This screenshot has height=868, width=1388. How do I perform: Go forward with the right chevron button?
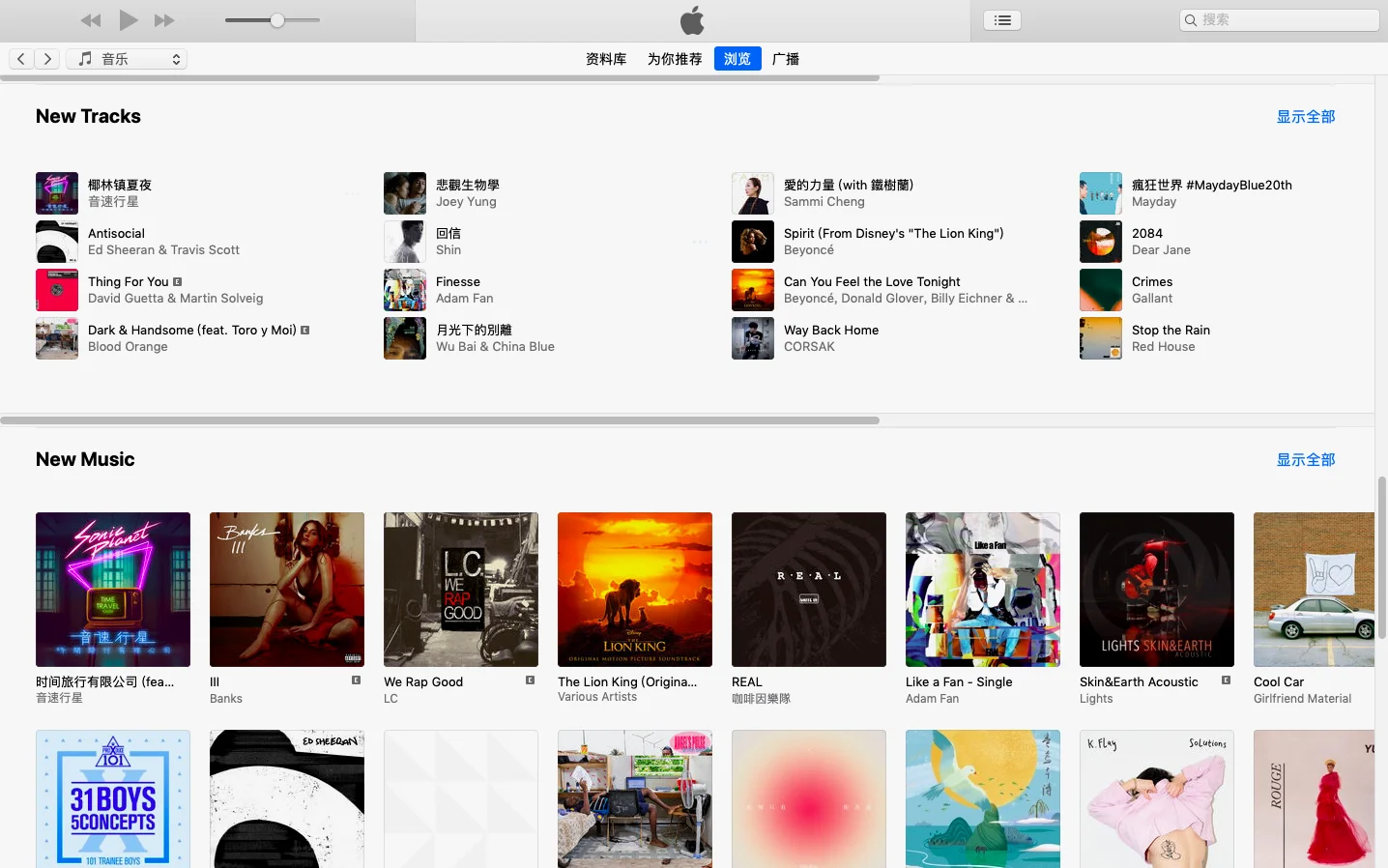pos(47,59)
